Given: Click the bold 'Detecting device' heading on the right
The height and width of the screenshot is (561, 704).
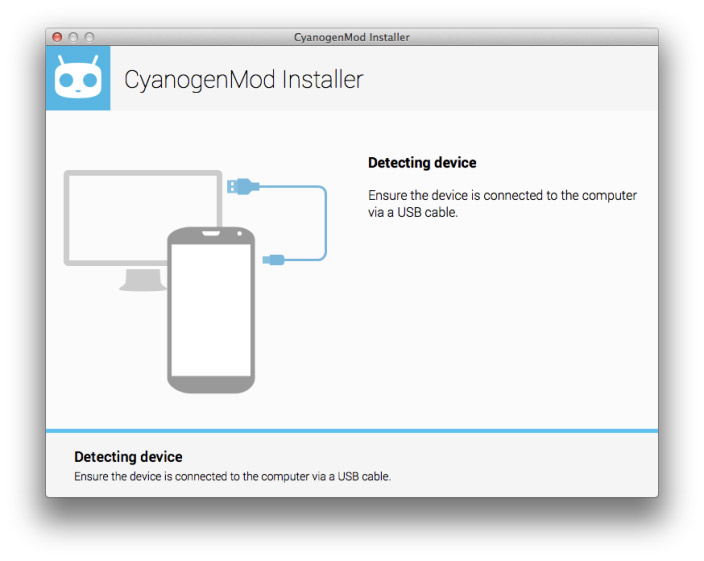Looking at the screenshot, I should click(422, 162).
